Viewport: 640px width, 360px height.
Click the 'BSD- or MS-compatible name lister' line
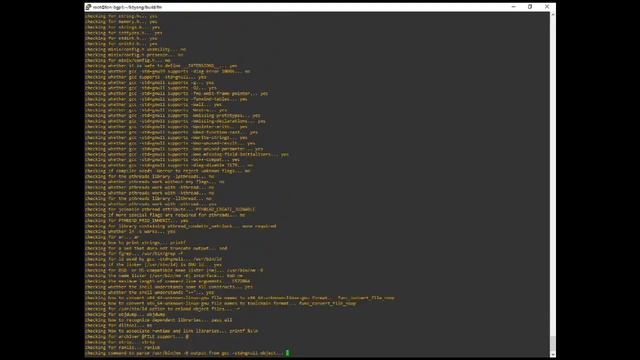[174, 270]
